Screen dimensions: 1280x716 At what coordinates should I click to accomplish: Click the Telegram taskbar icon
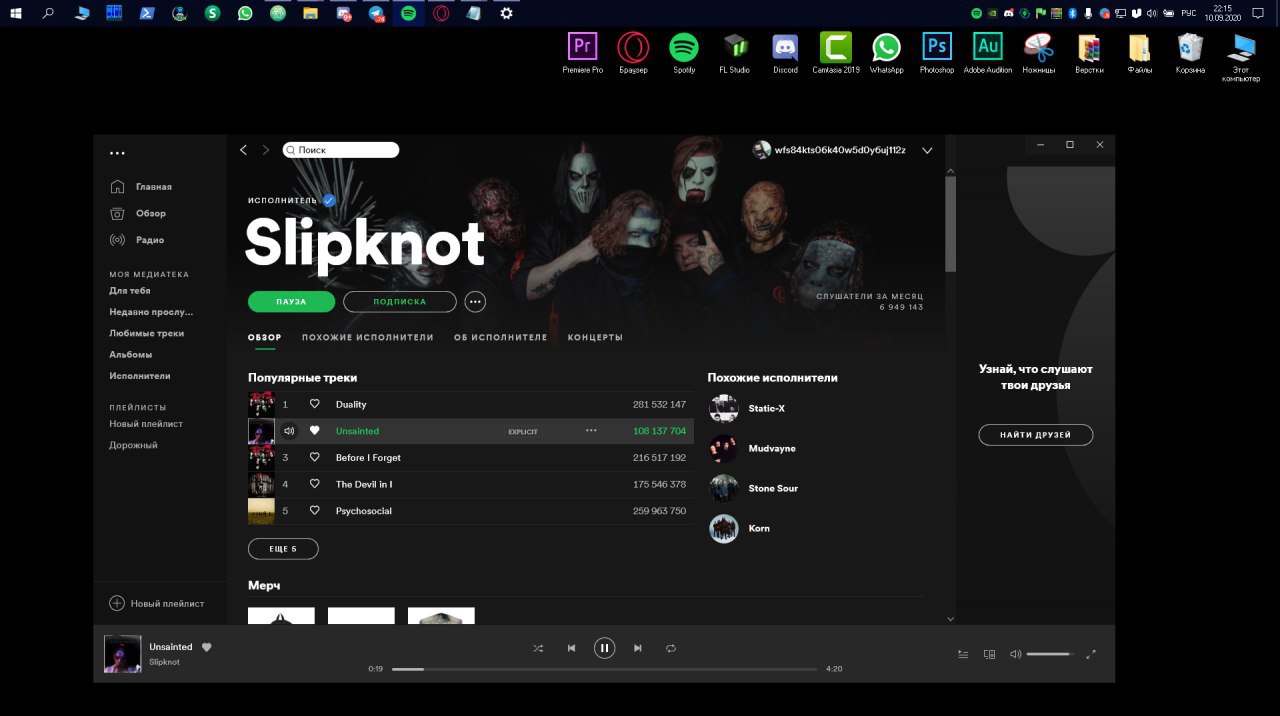pyautogui.click(x=377, y=13)
